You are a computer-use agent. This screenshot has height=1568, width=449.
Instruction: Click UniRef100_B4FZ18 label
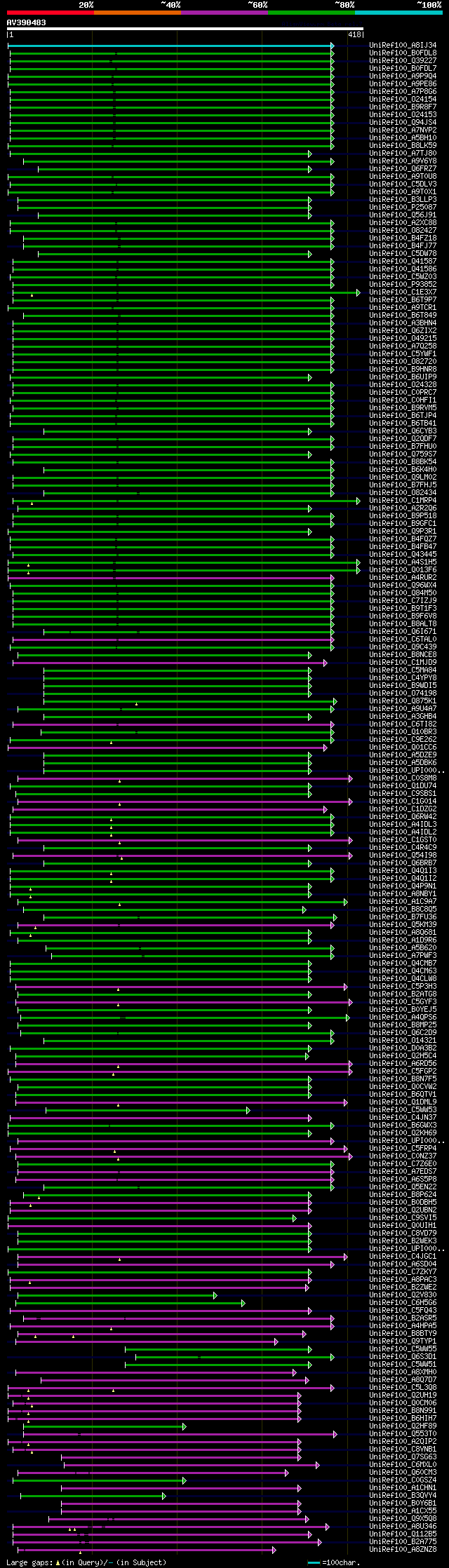coord(403,238)
